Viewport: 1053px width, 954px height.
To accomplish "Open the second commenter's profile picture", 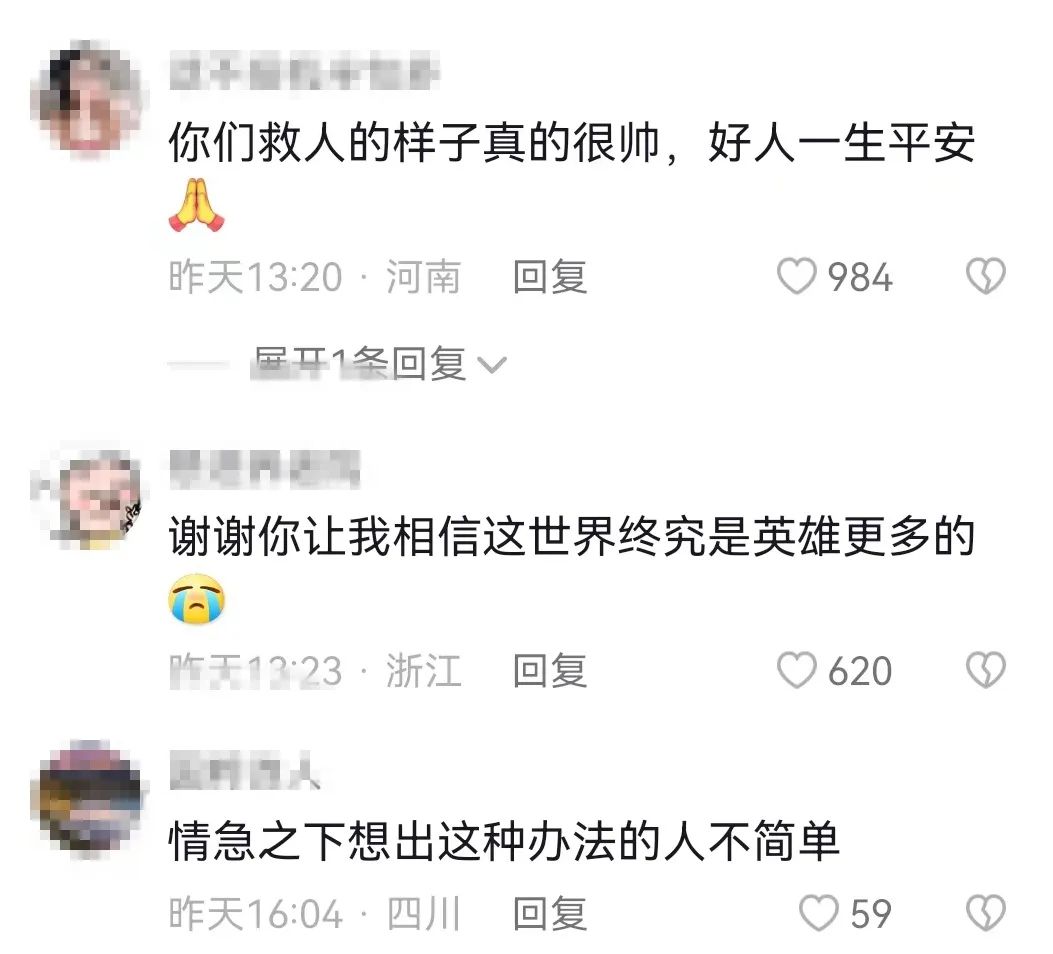I will click(88, 497).
